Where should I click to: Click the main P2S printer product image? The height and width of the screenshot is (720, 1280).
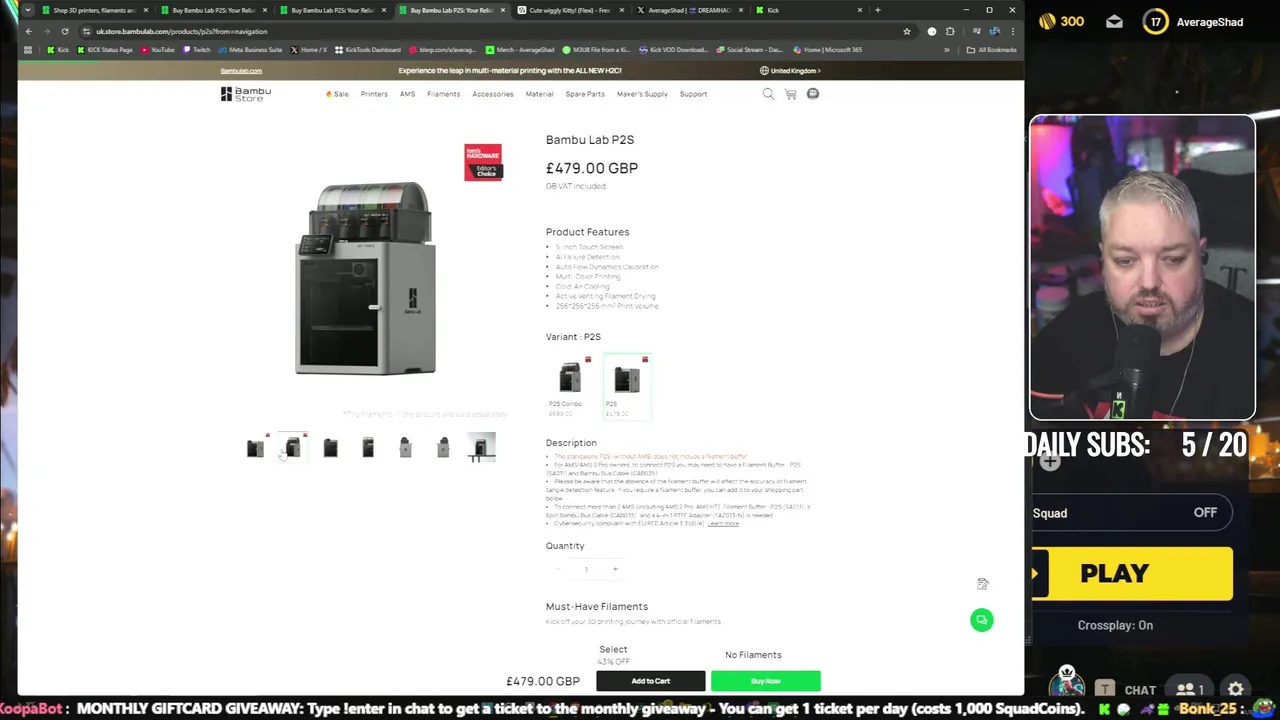click(366, 278)
